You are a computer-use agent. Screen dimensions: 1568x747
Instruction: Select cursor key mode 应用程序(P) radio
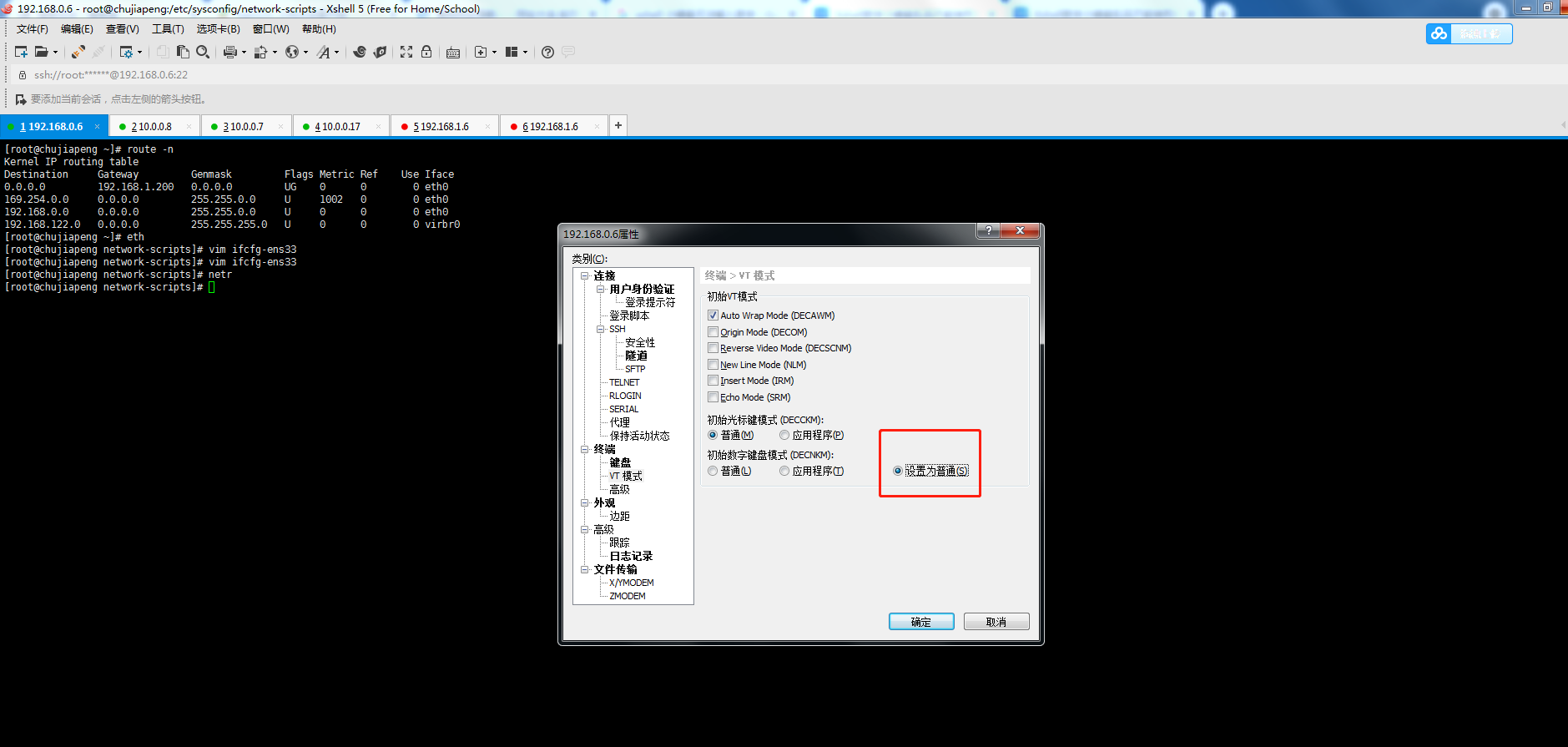point(784,435)
